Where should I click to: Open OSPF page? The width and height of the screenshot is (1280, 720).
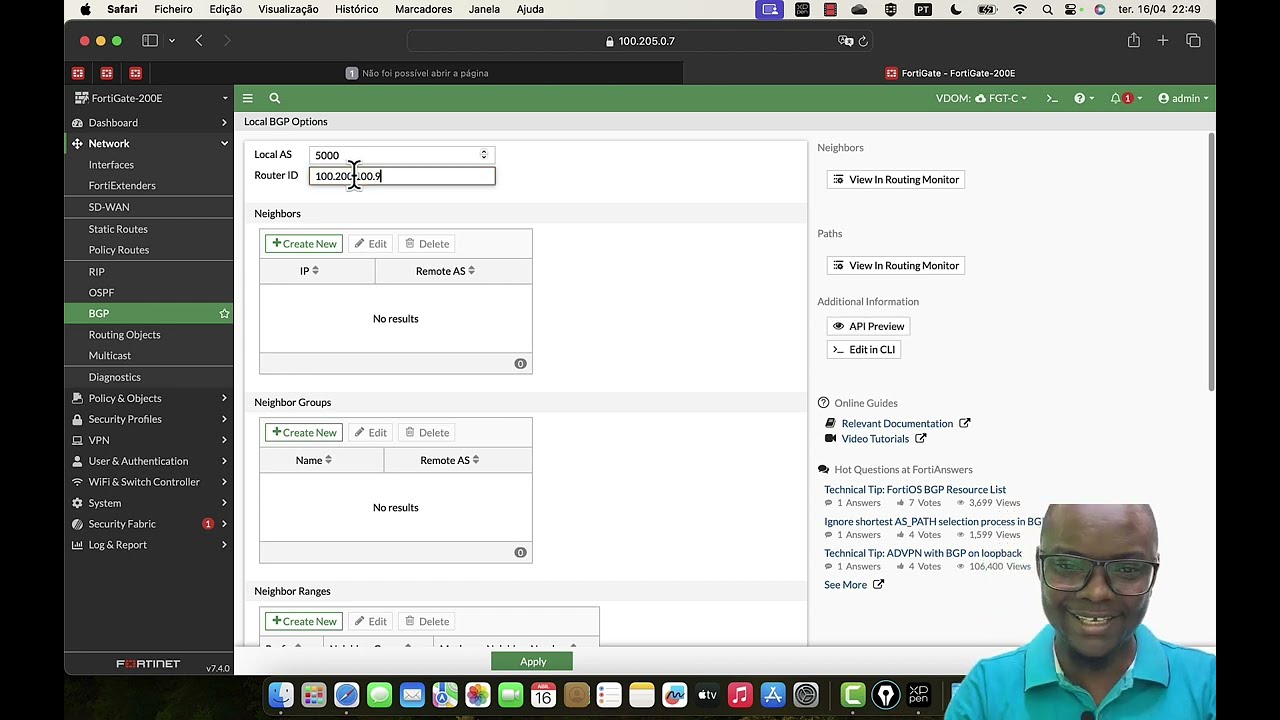point(101,292)
